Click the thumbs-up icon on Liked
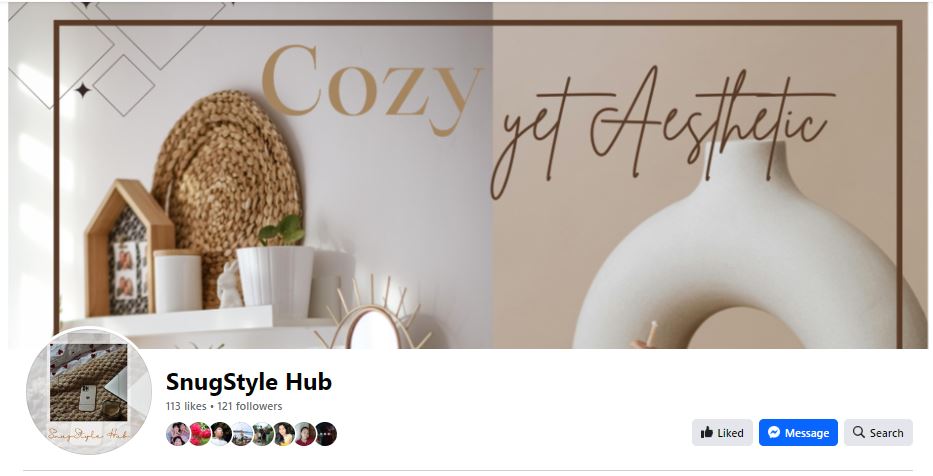Viewport: 933px width, 476px height. coord(707,433)
